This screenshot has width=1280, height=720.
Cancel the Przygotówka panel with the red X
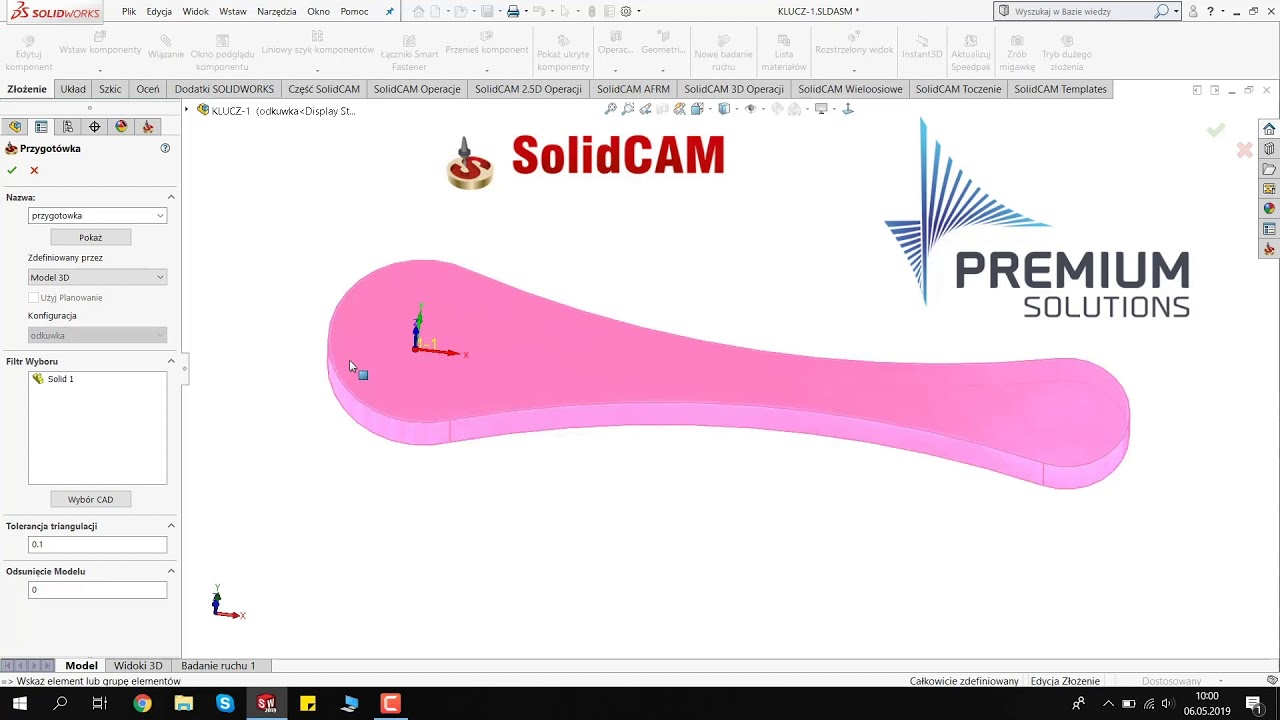coord(34,170)
